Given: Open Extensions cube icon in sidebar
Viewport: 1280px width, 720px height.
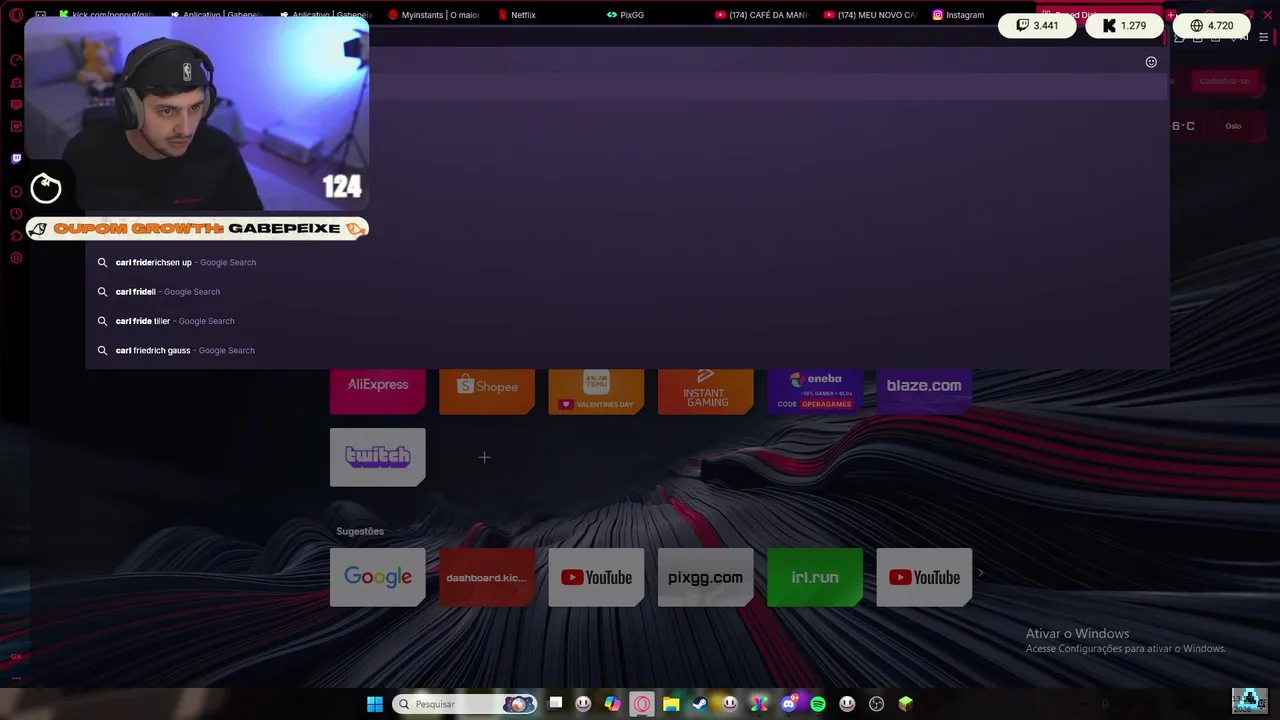Looking at the screenshot, I should point(16,236).
